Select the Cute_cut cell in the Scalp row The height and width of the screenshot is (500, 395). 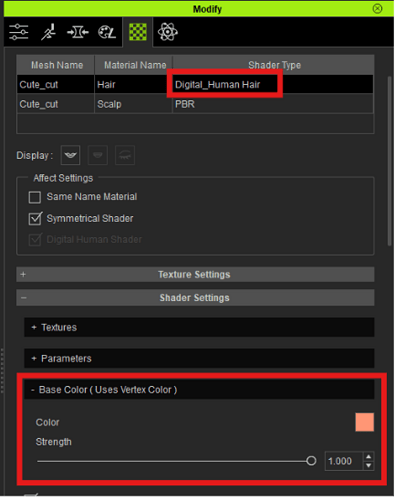(56, 104)
